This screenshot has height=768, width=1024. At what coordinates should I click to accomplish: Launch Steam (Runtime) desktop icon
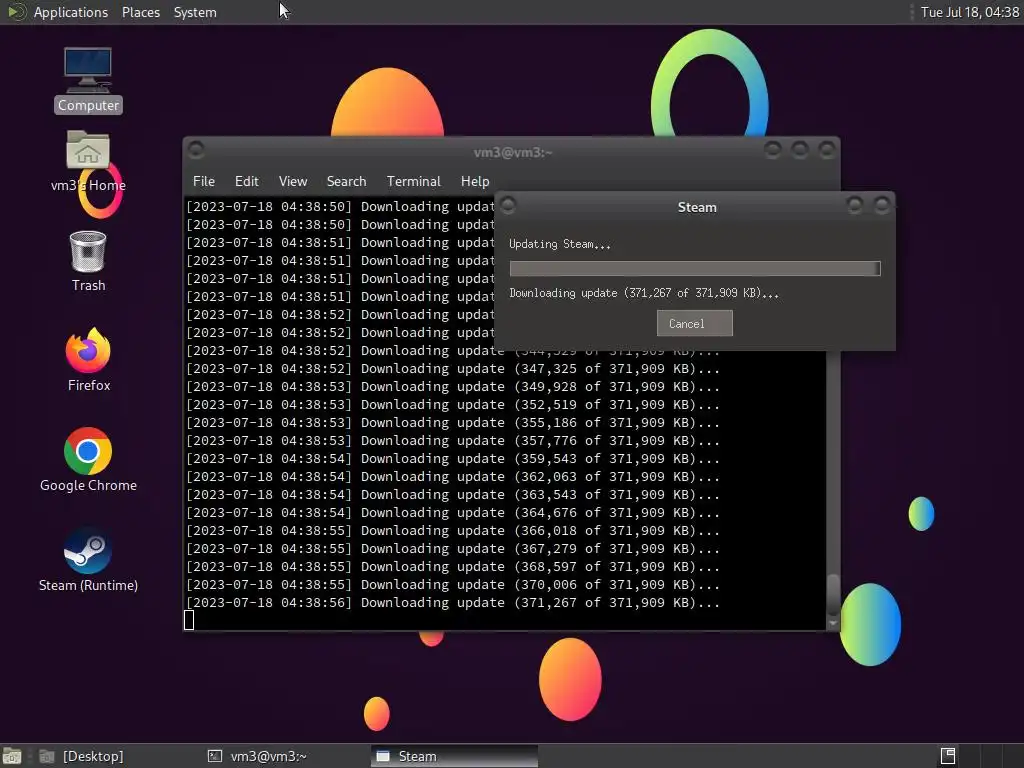[x=88, y=560]
